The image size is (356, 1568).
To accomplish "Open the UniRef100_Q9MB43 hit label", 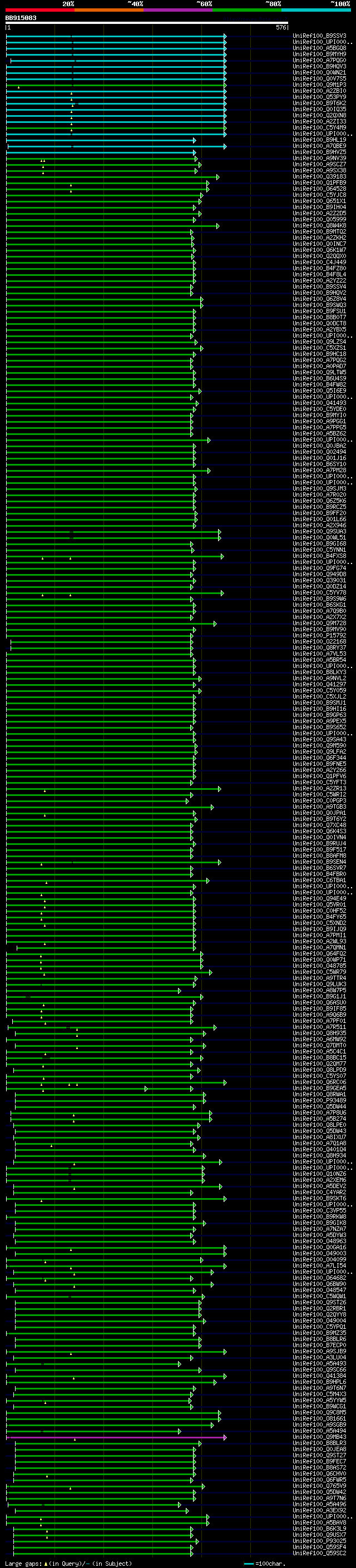I will (x=319, y=1437).
